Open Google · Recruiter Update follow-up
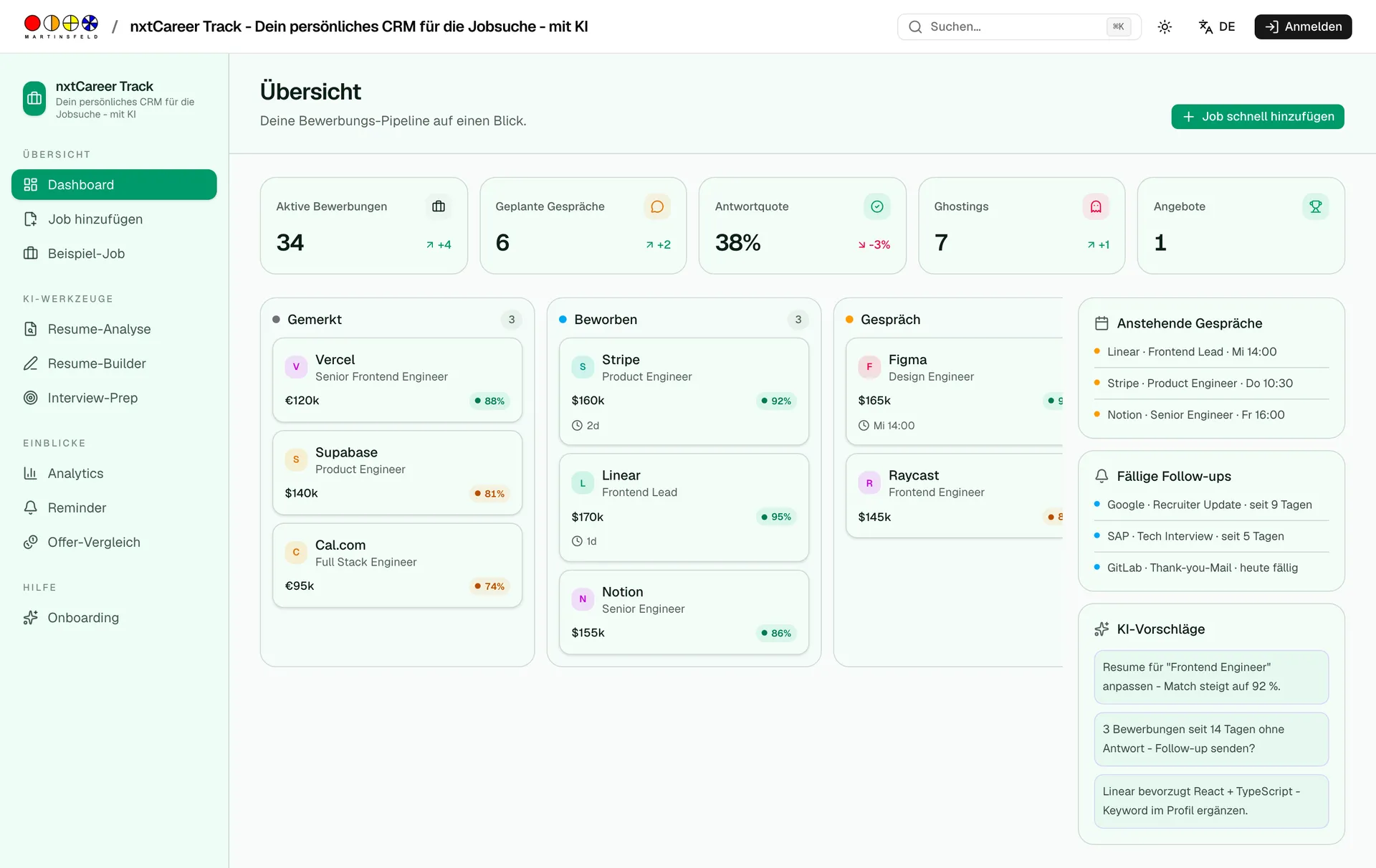The width and height of the screenshot is (1376, 868). pyautogui.click(x=1211, y=505)
